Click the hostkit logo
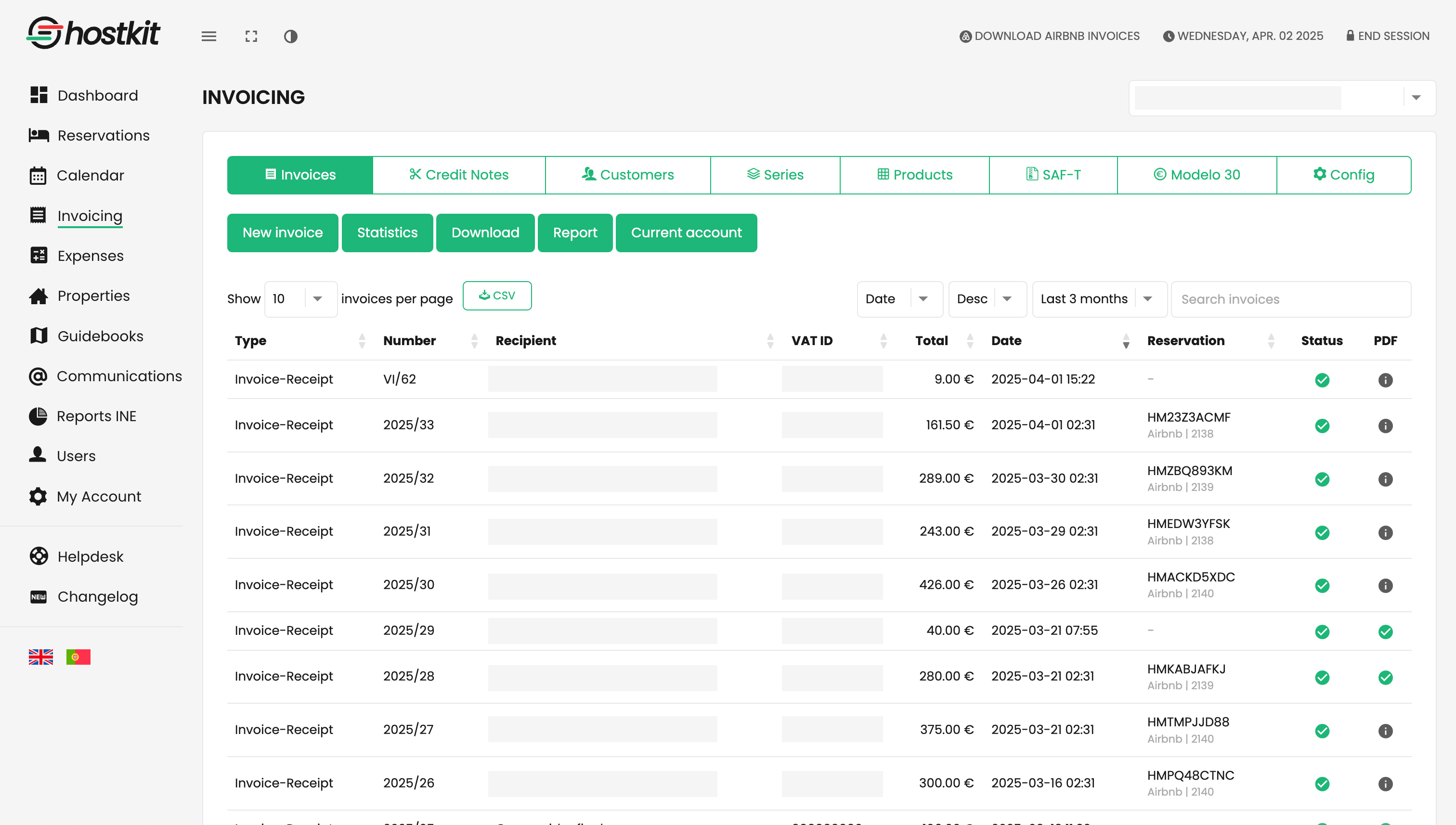The width and height of the screenshot is (1456, 825). point(93,33)
